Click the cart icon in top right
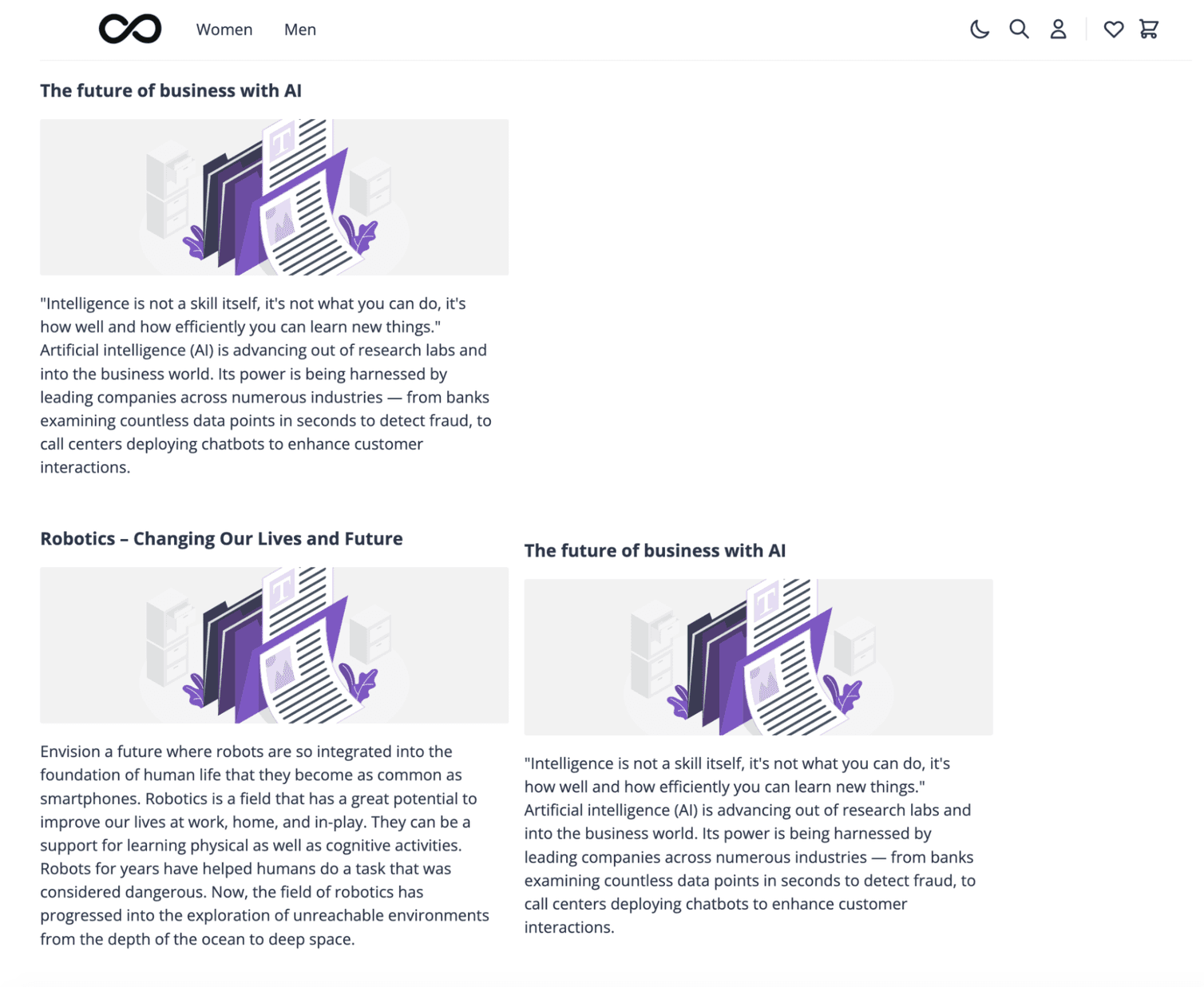 [x=1149, y=29]
